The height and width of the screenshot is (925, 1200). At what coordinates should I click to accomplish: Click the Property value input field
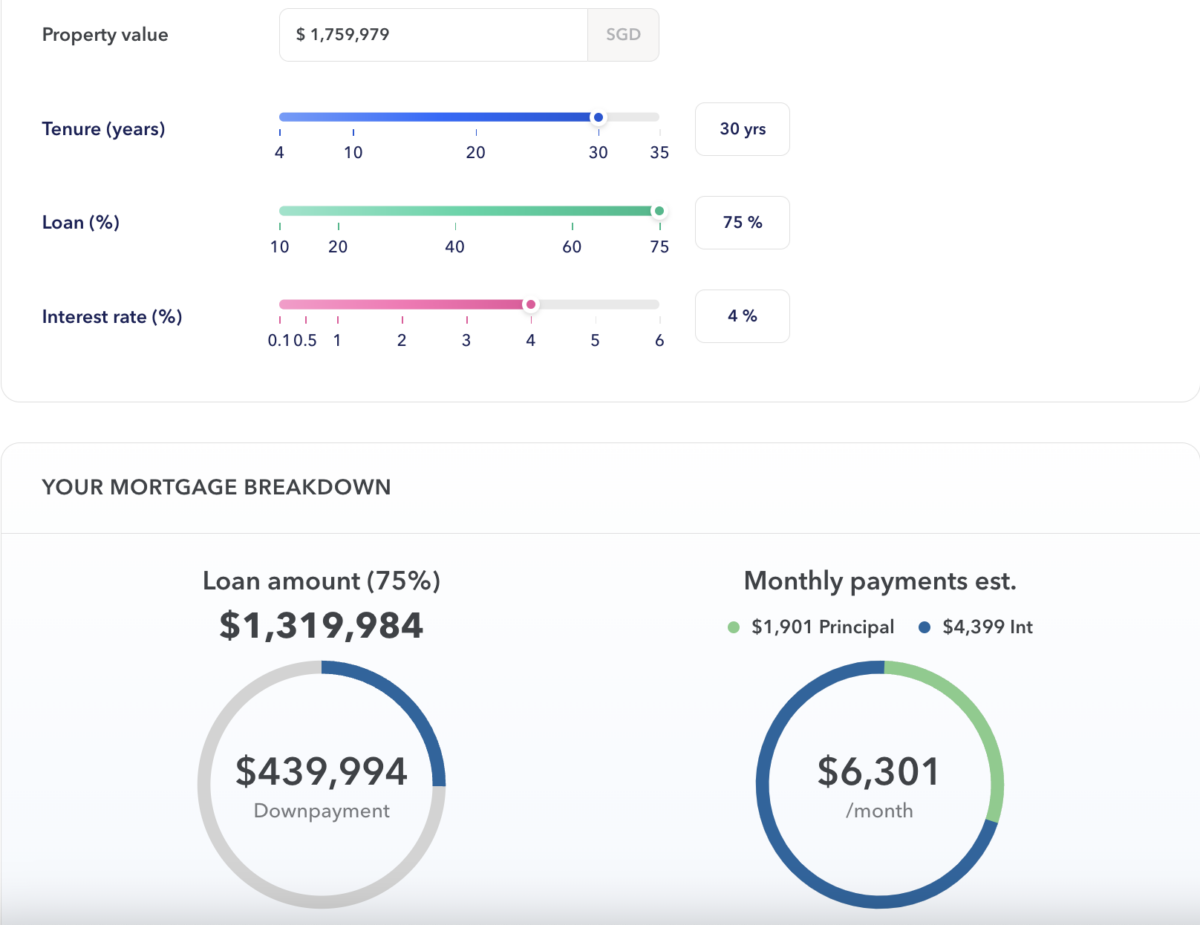click(x=432, y=35)
